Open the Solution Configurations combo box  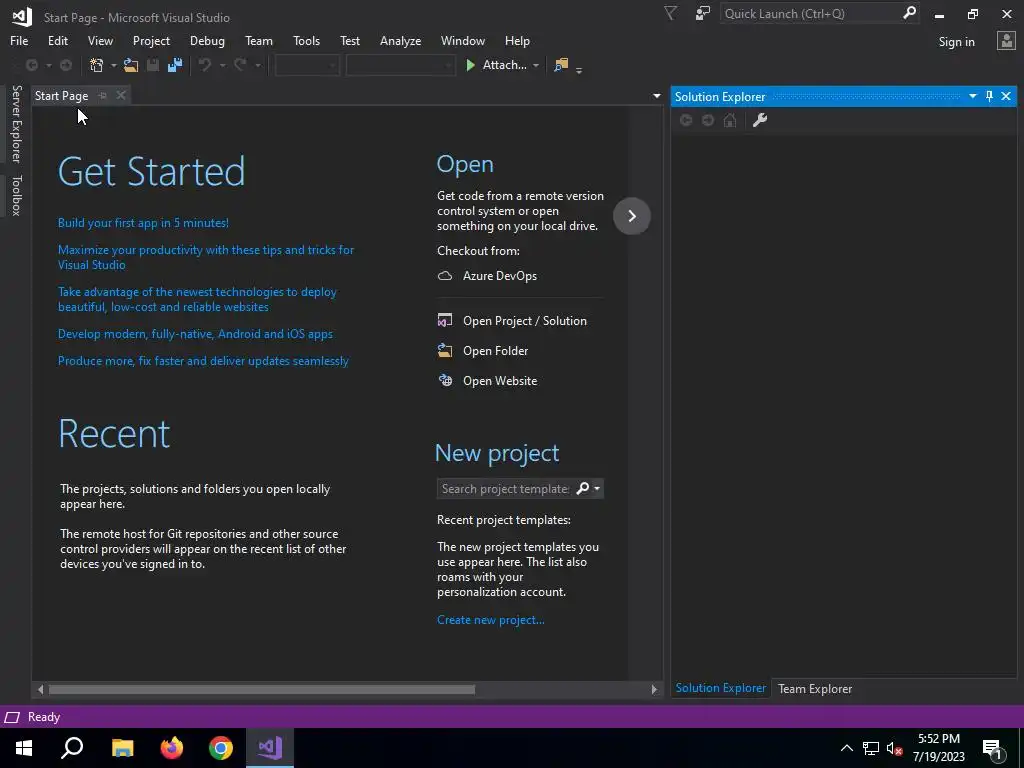coord(307,65)
